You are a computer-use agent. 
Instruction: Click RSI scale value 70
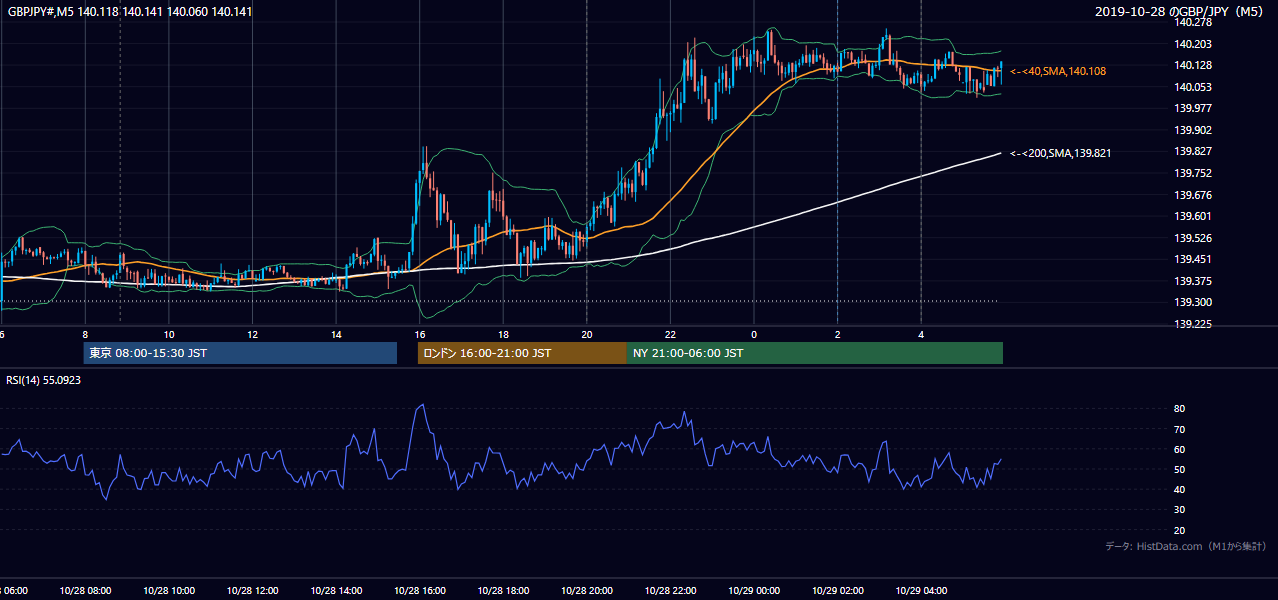tap(1180, 429)
